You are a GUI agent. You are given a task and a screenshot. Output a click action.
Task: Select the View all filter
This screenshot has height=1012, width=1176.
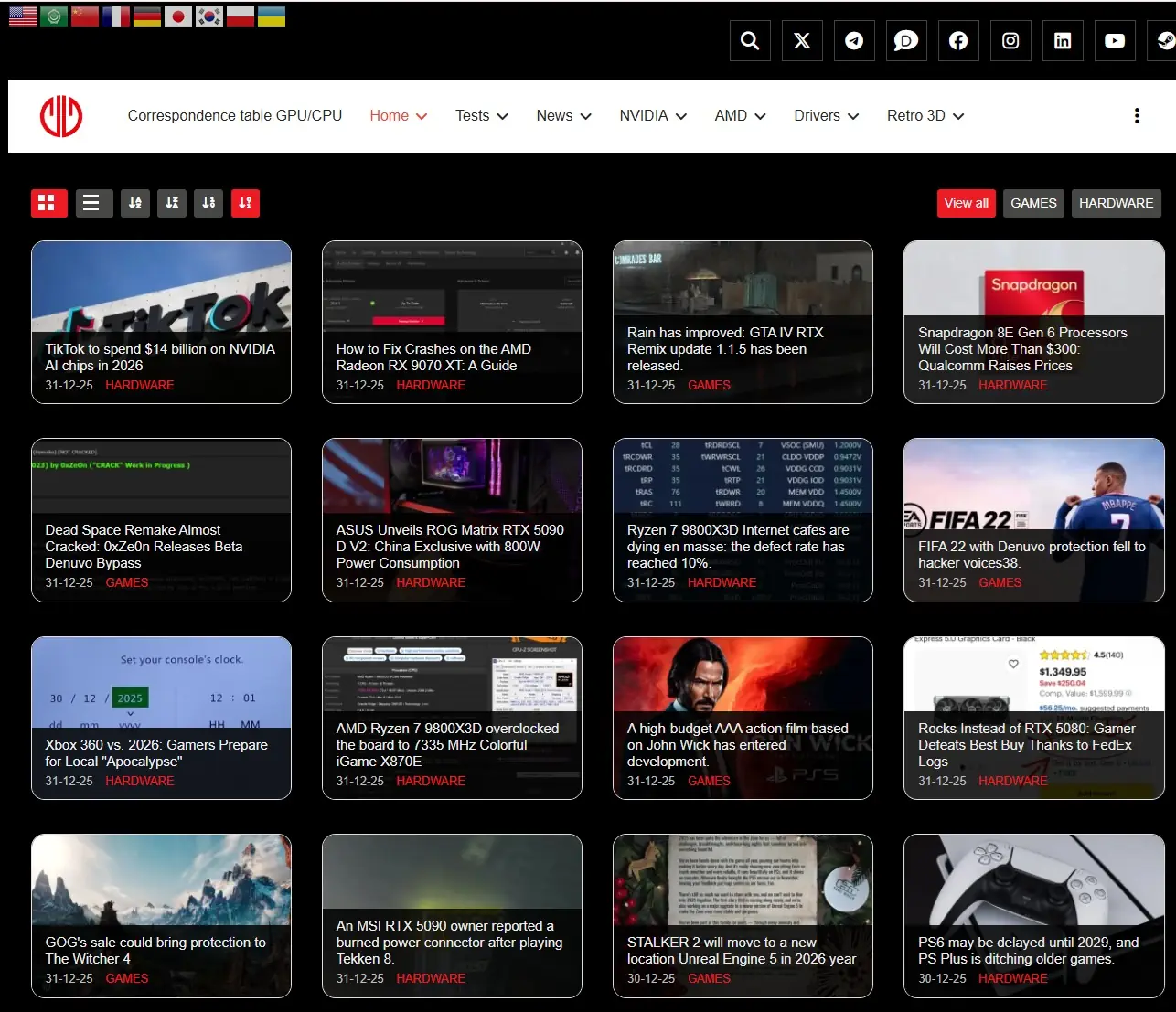(x=967, y=203)
